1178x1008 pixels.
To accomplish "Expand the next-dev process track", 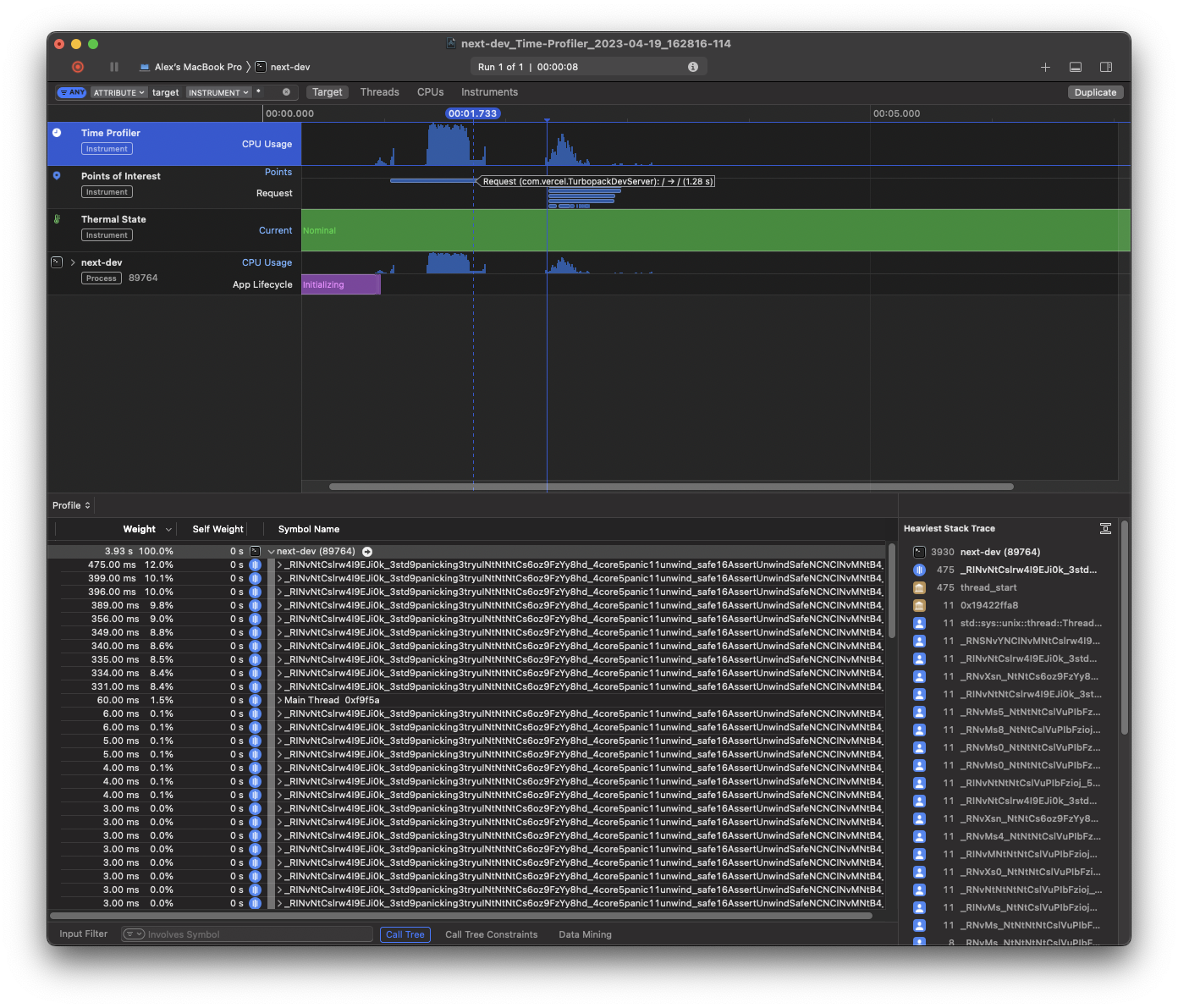I will coord(73,262).
